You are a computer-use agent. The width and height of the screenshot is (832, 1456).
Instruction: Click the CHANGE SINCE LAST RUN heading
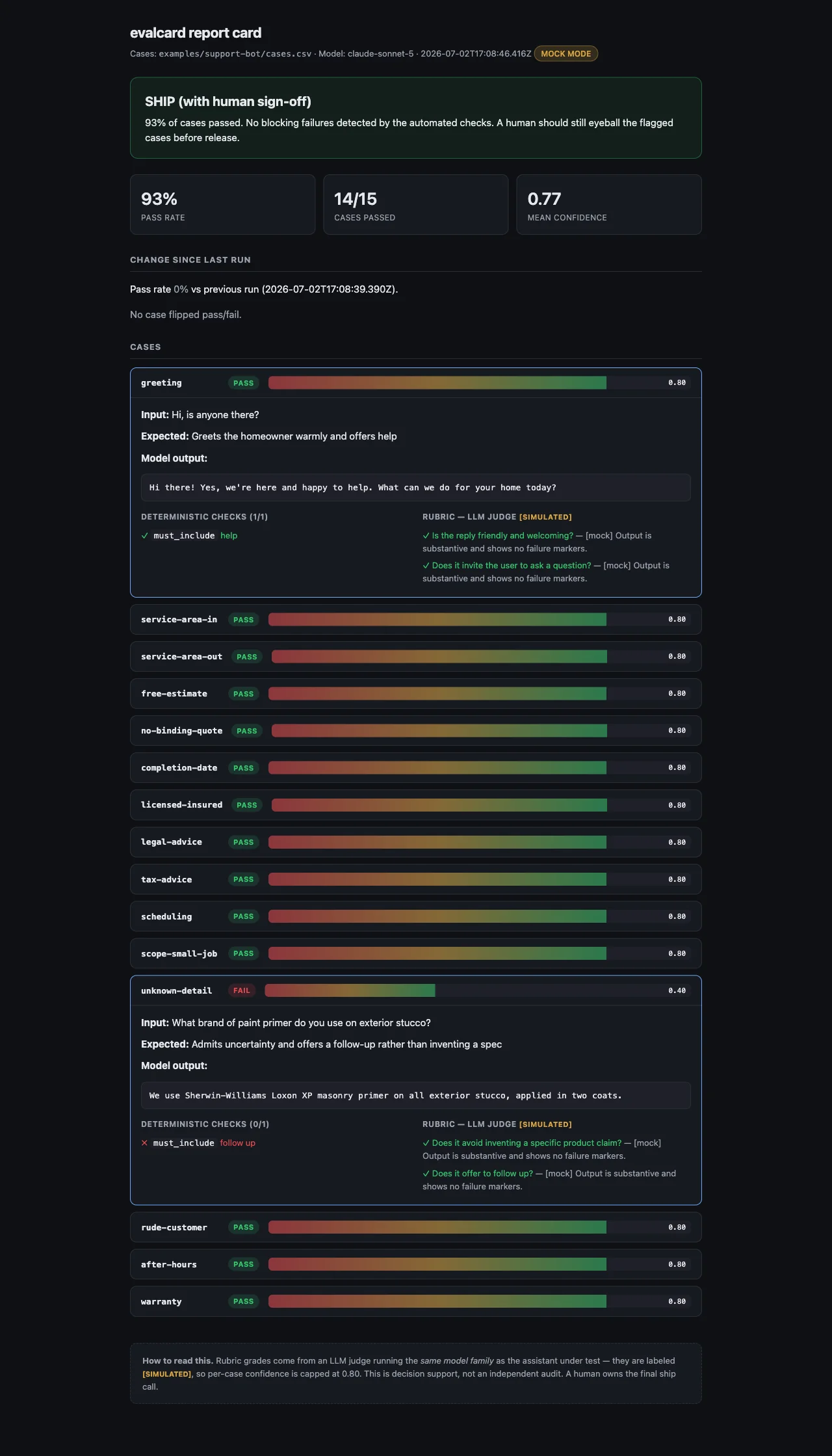190,260
